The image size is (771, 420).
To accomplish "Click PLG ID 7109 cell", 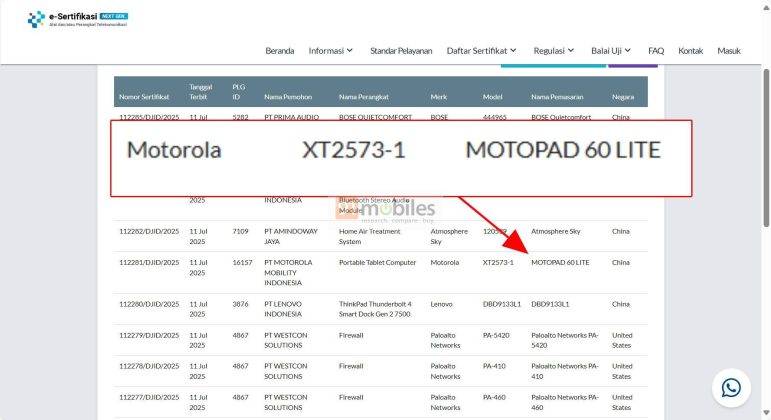I will (240, 231).
